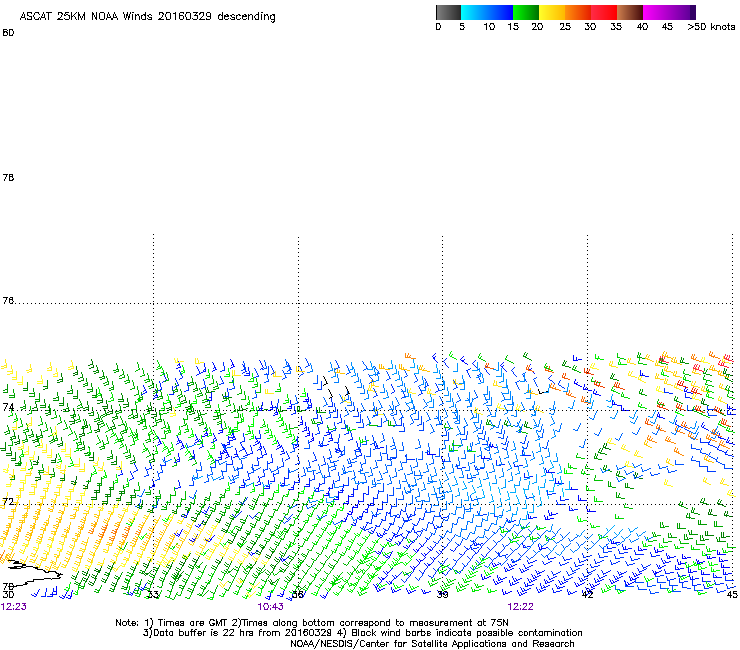Viewport: 740px width, 650px height.
Task: Click the '78' latitude label
Action: [x=8, y=177]
